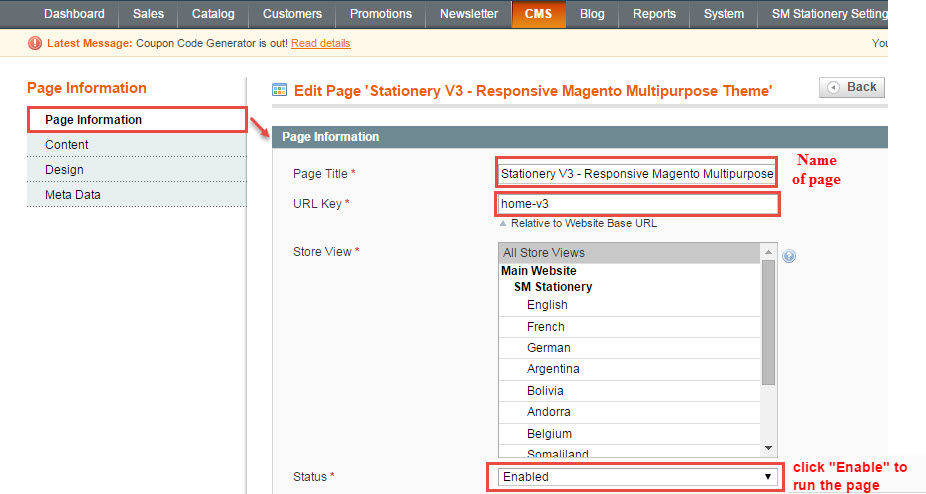This screenshot has height=494, width=926.
Task: Open the Sales menu
Action: coord(148,14)
